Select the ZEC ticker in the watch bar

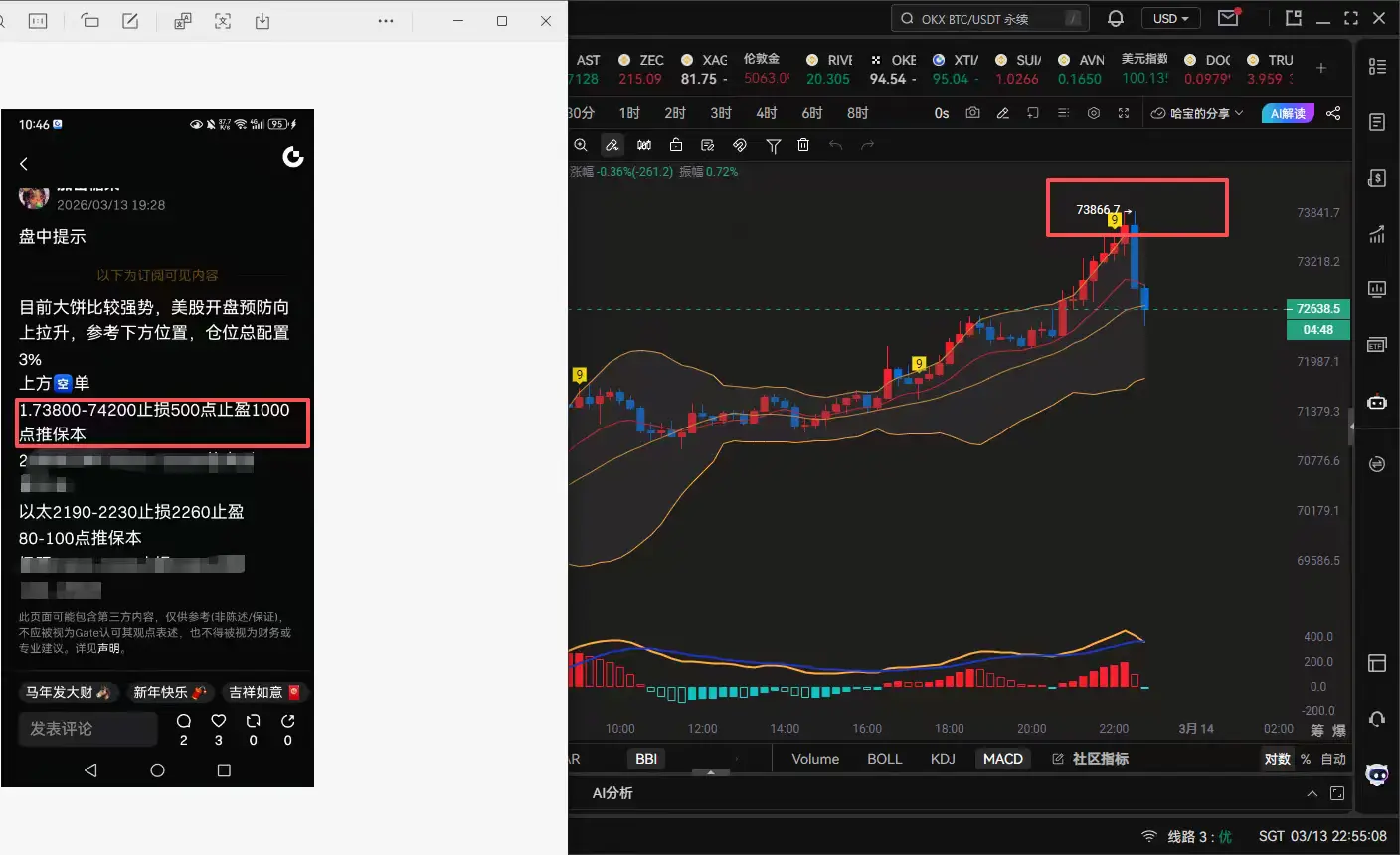(640, 69)
